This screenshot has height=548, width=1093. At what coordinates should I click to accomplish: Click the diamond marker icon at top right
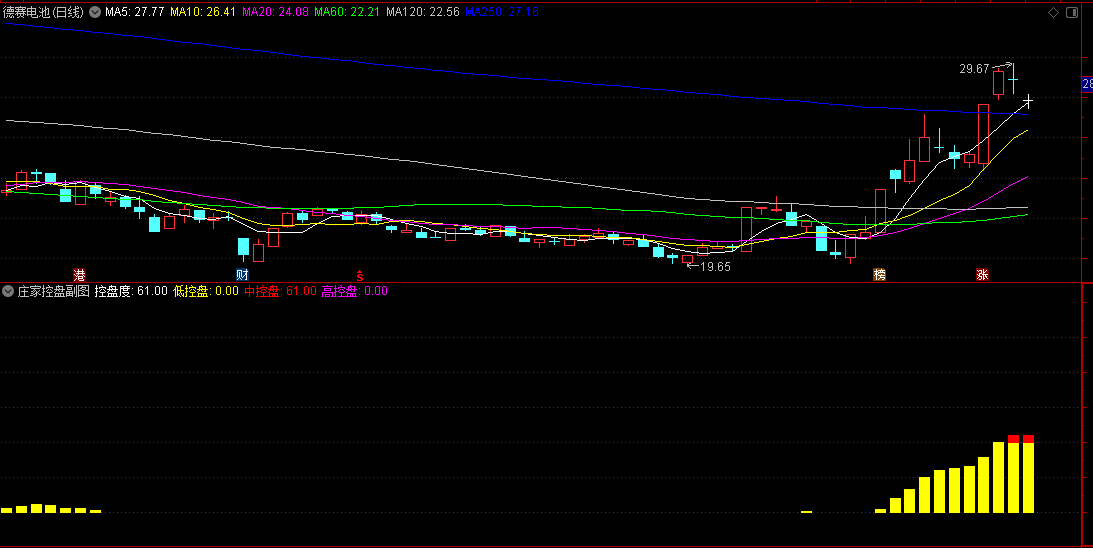tap(1053, 13)
